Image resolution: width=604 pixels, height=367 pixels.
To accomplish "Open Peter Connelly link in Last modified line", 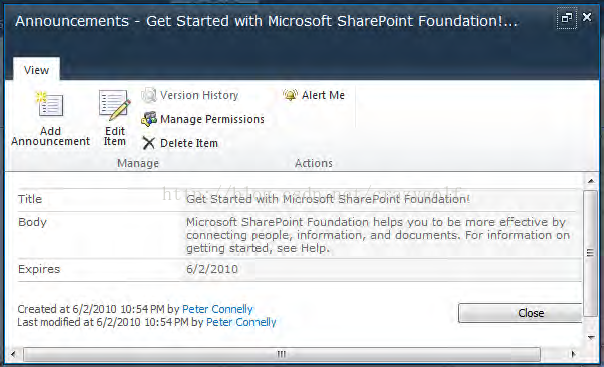I will click(x=241, y=322).
